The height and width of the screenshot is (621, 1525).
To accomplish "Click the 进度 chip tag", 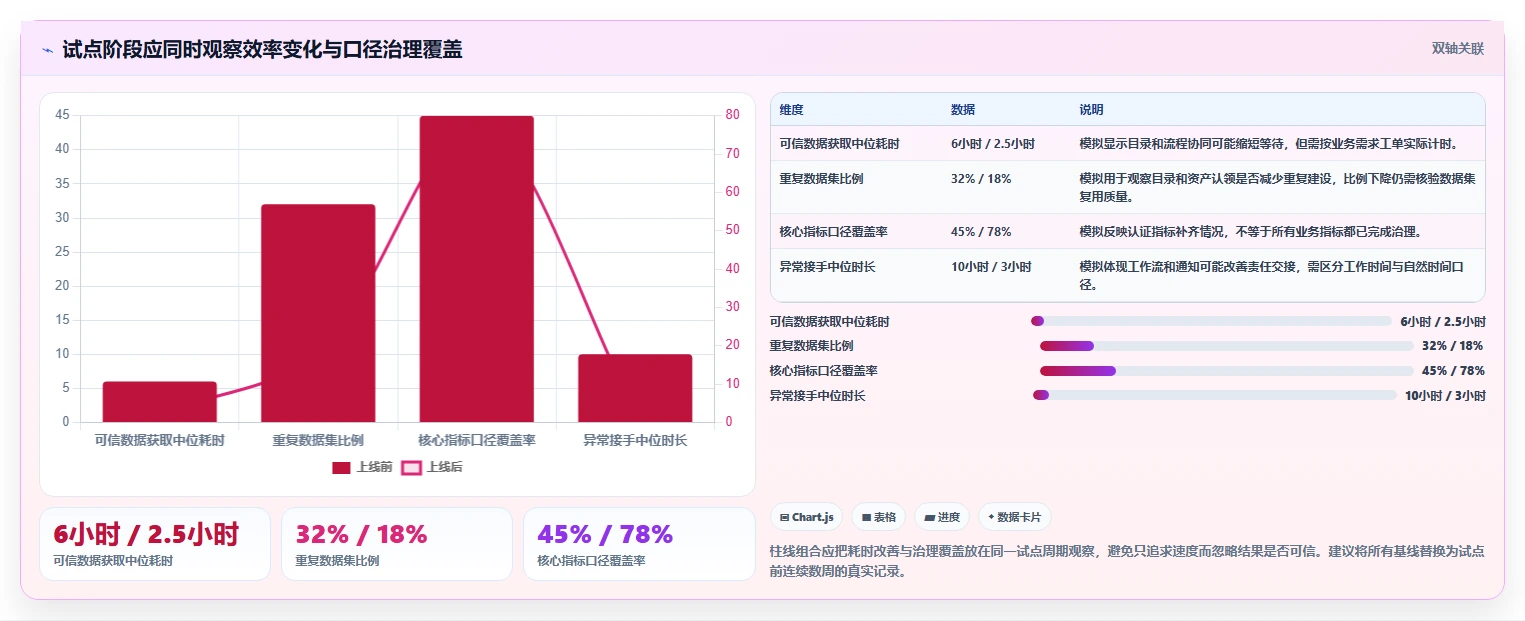I will 942,517.
